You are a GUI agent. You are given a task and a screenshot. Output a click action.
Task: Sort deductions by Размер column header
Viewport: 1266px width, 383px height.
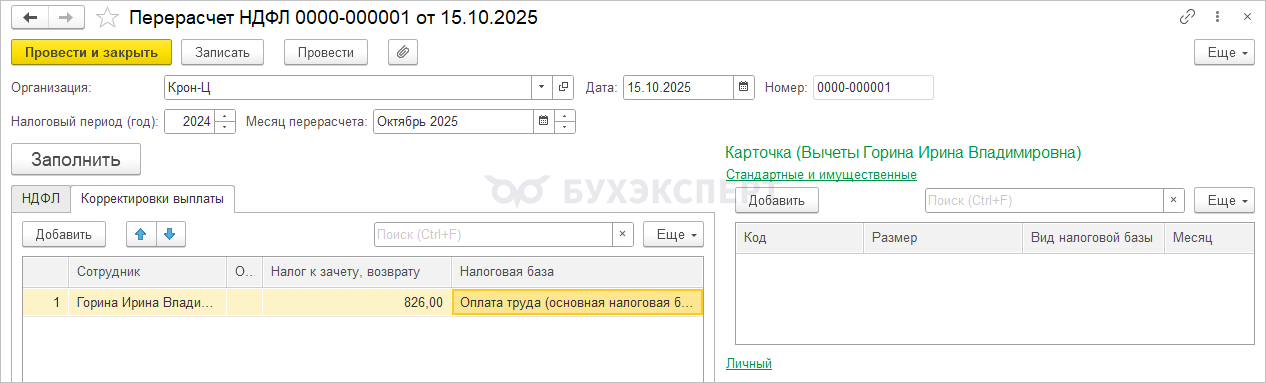tap(942, 238)
